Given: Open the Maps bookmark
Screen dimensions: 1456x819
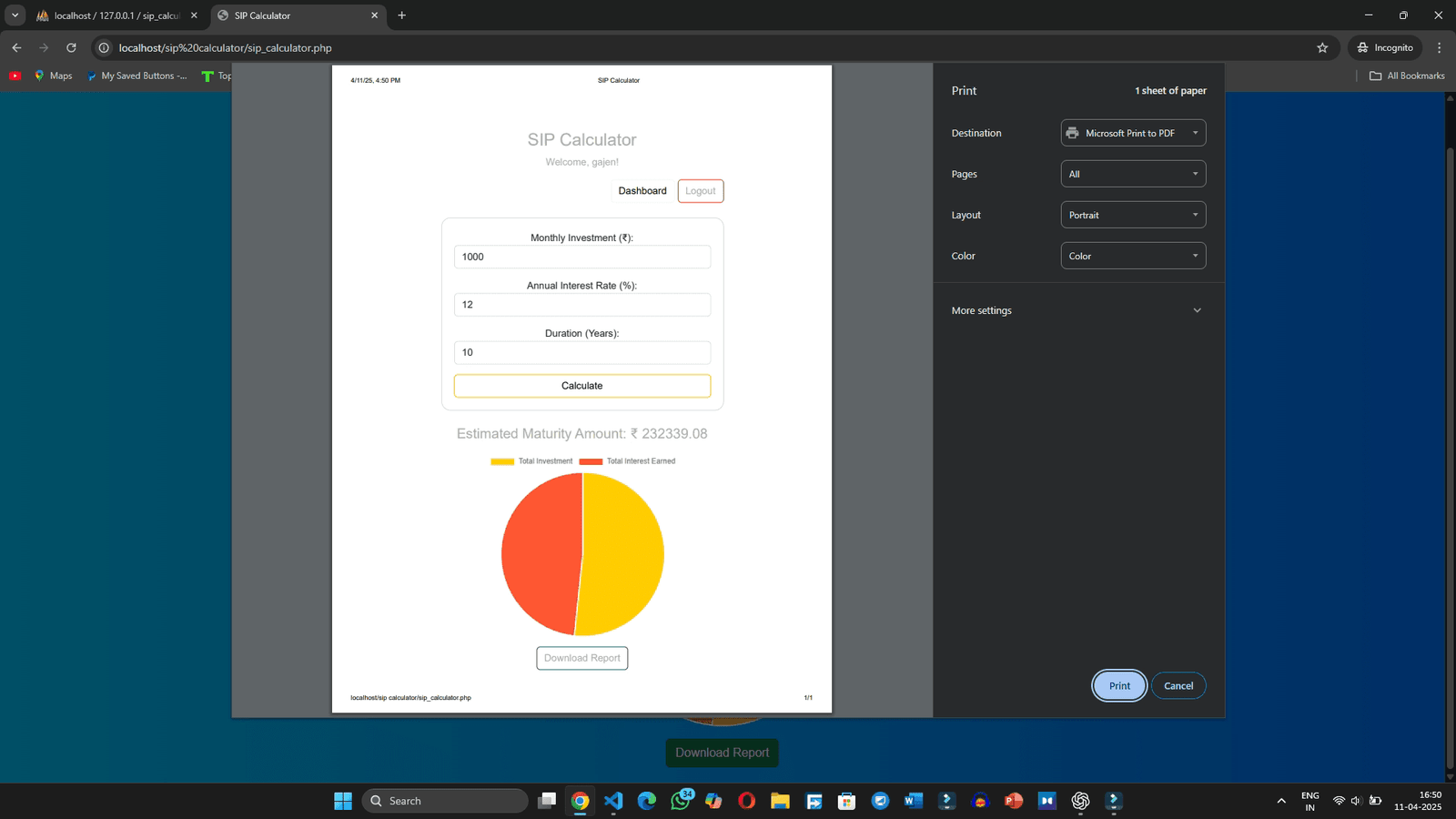Looking at the screenshot, I should 53,76.
